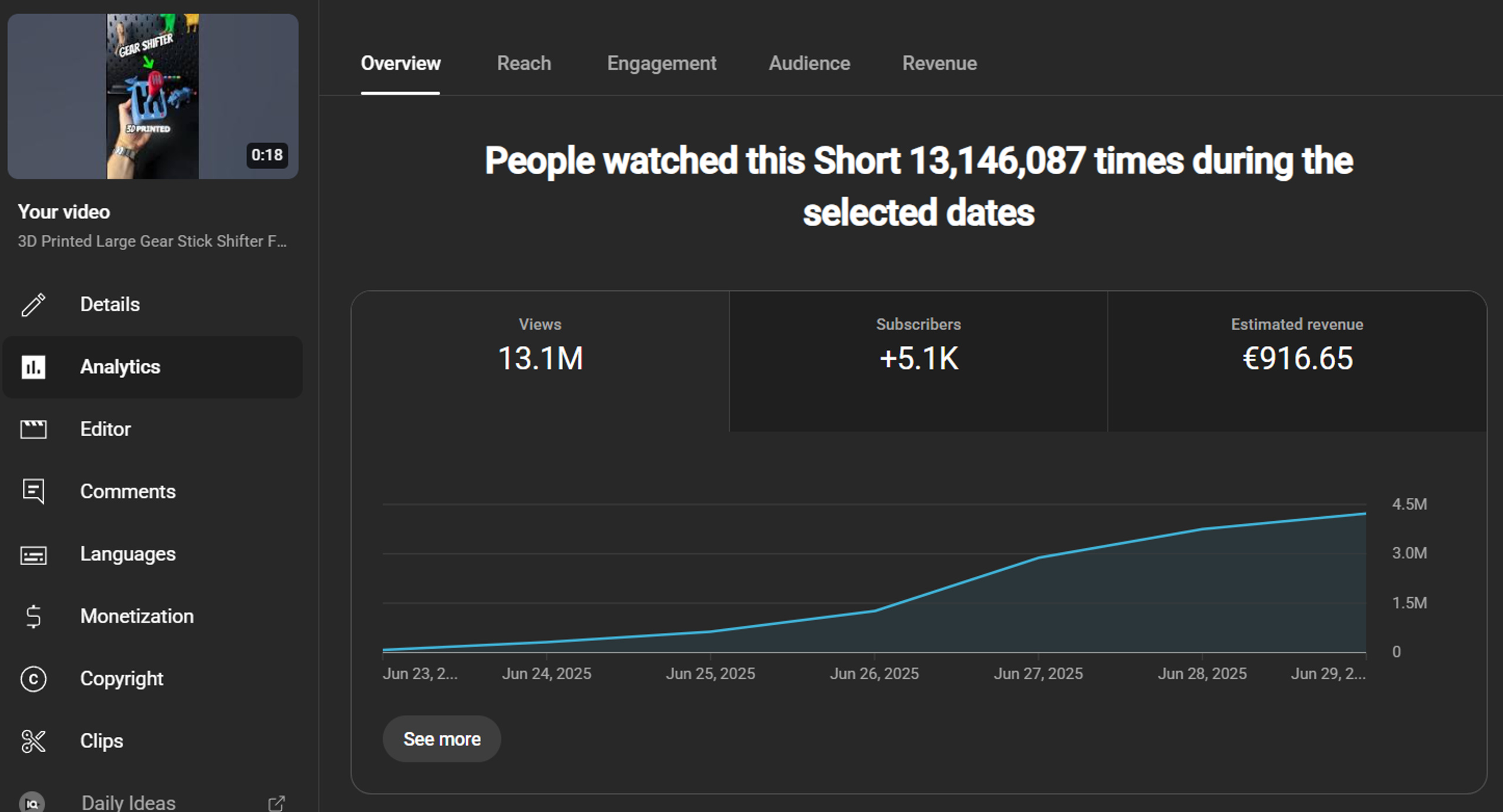The height and width of the screenshot is (812, 1503).
Task: Click the Editor clapperboard icon
Action: 33,429
